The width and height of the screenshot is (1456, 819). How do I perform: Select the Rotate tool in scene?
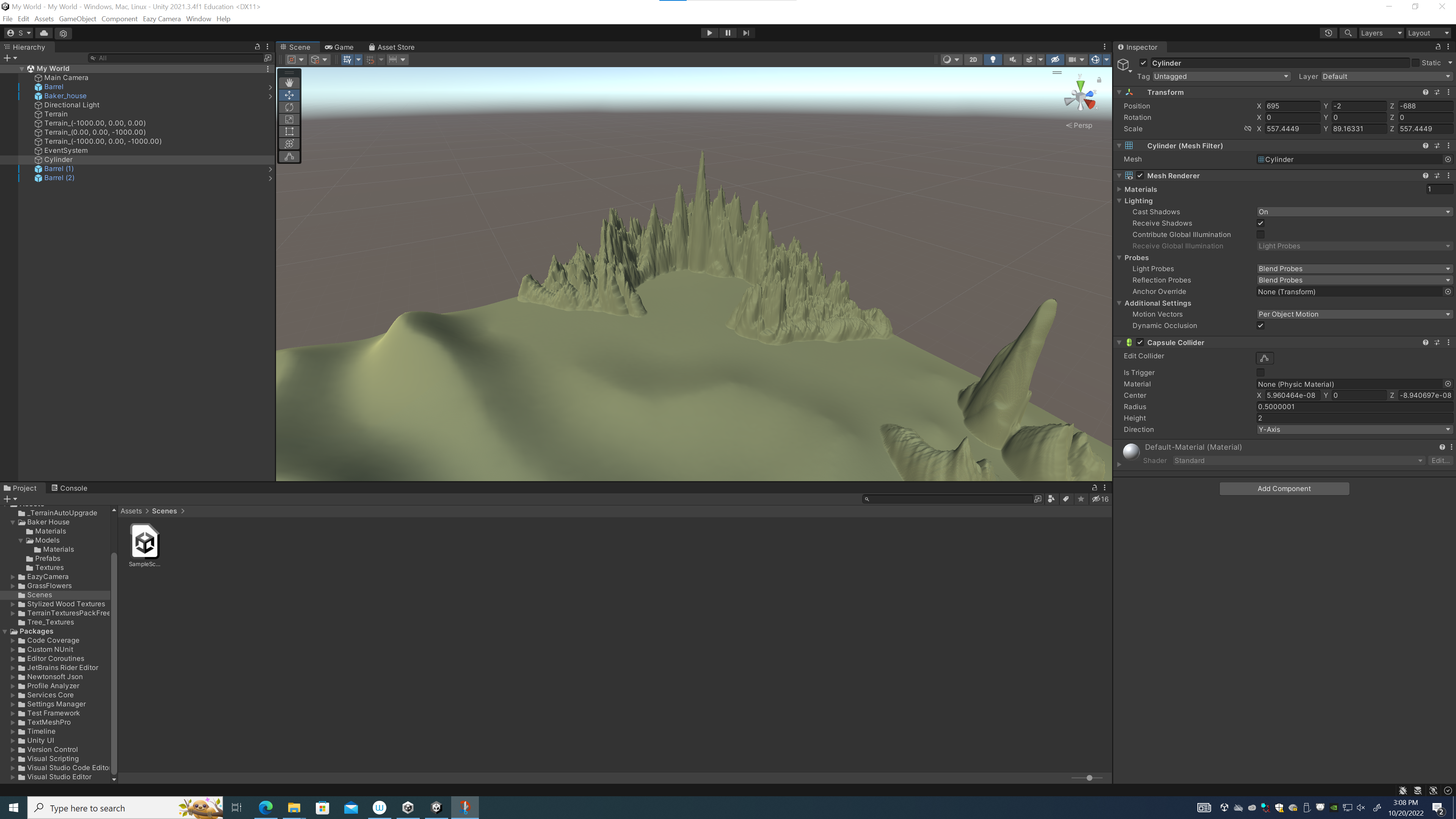(x=289, y=107)
